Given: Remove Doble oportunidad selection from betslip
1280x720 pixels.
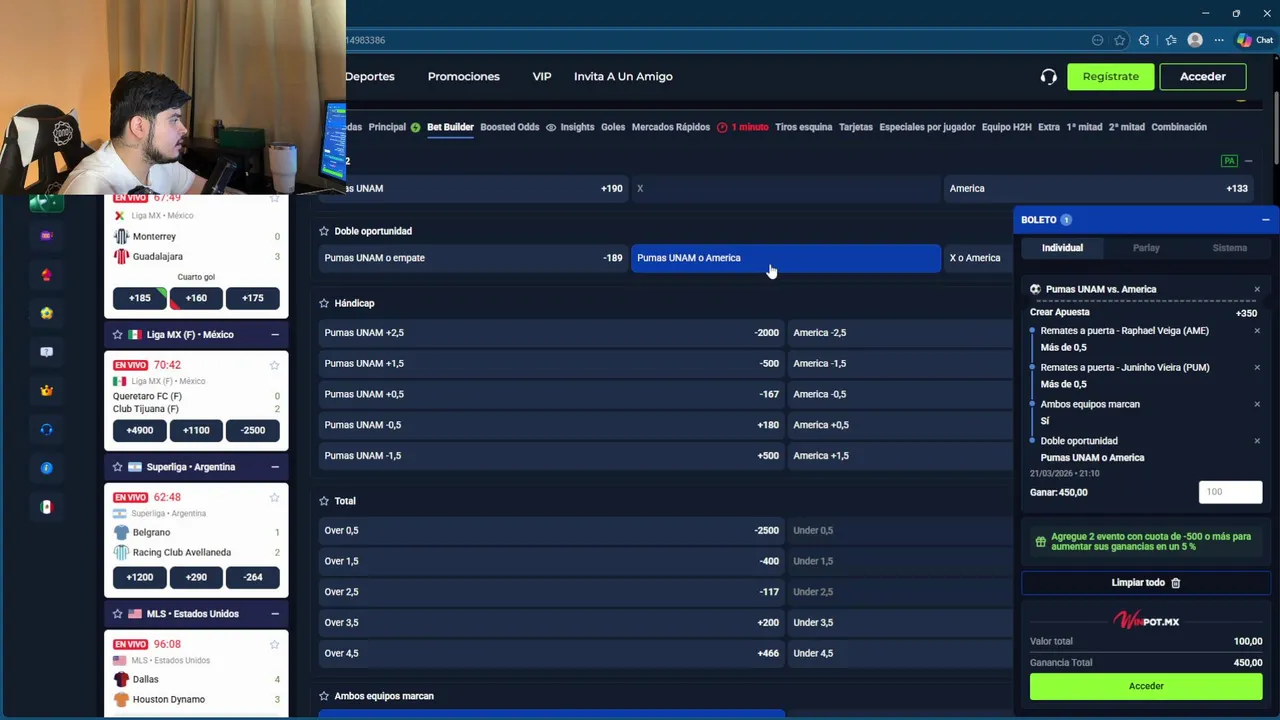Looking at the screenshot, I should pos(1257,441).
